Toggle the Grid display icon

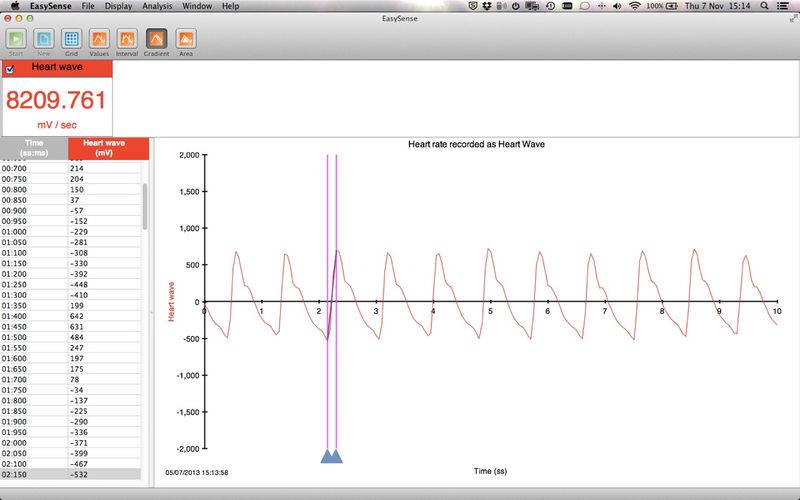tap(72, 40)
